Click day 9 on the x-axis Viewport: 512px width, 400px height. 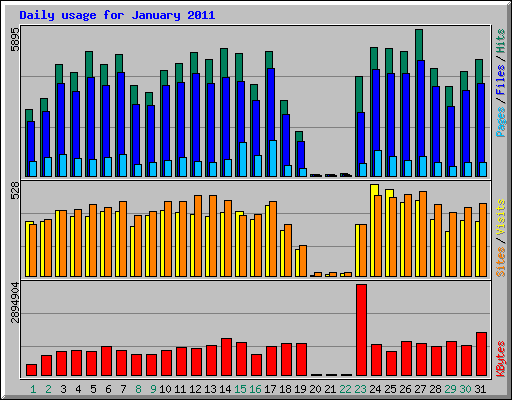pos(153,389)
